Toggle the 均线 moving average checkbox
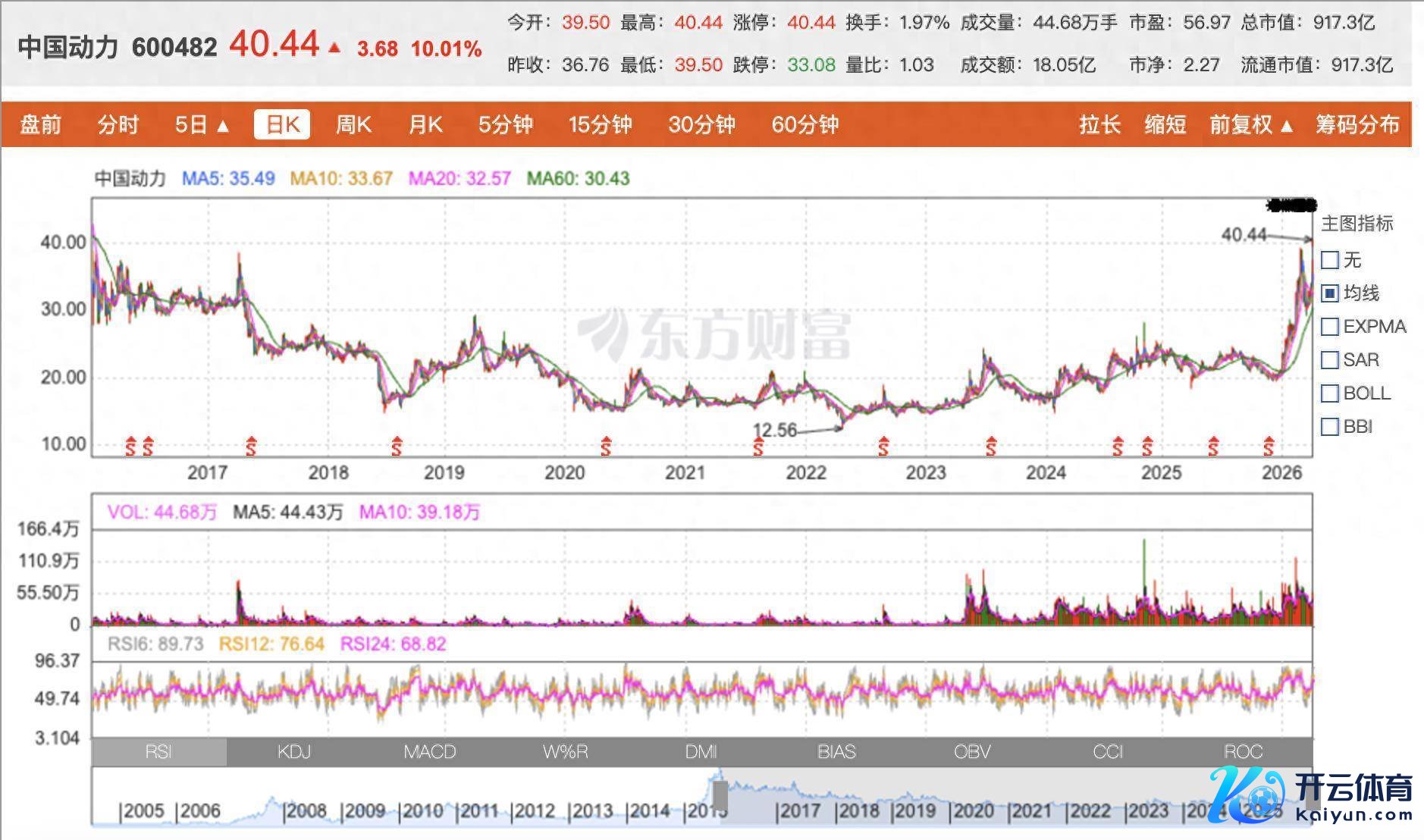The height and width of the screenshot is (840, 1424). (1330, 293)
